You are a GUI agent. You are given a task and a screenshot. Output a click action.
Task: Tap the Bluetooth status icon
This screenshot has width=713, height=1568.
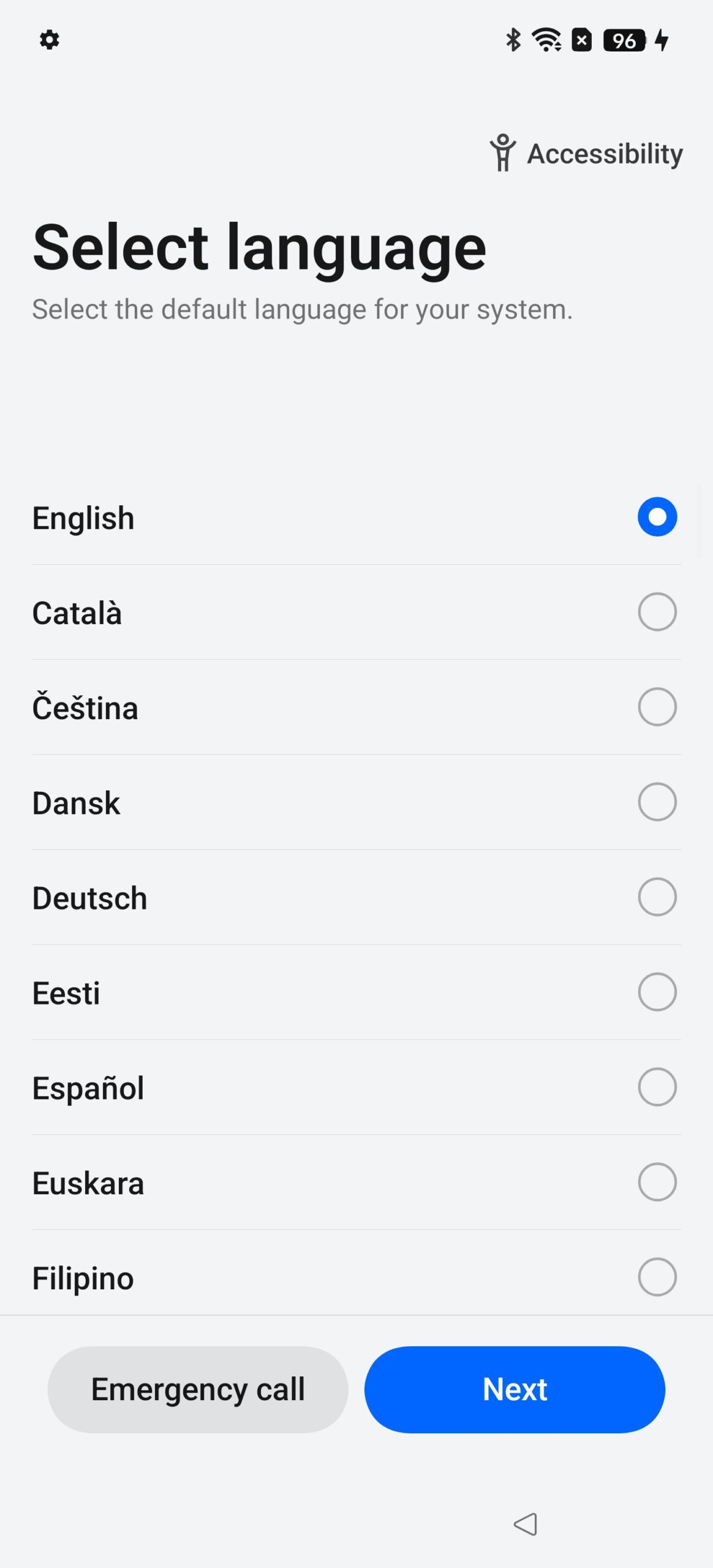[x=513, y=40]
